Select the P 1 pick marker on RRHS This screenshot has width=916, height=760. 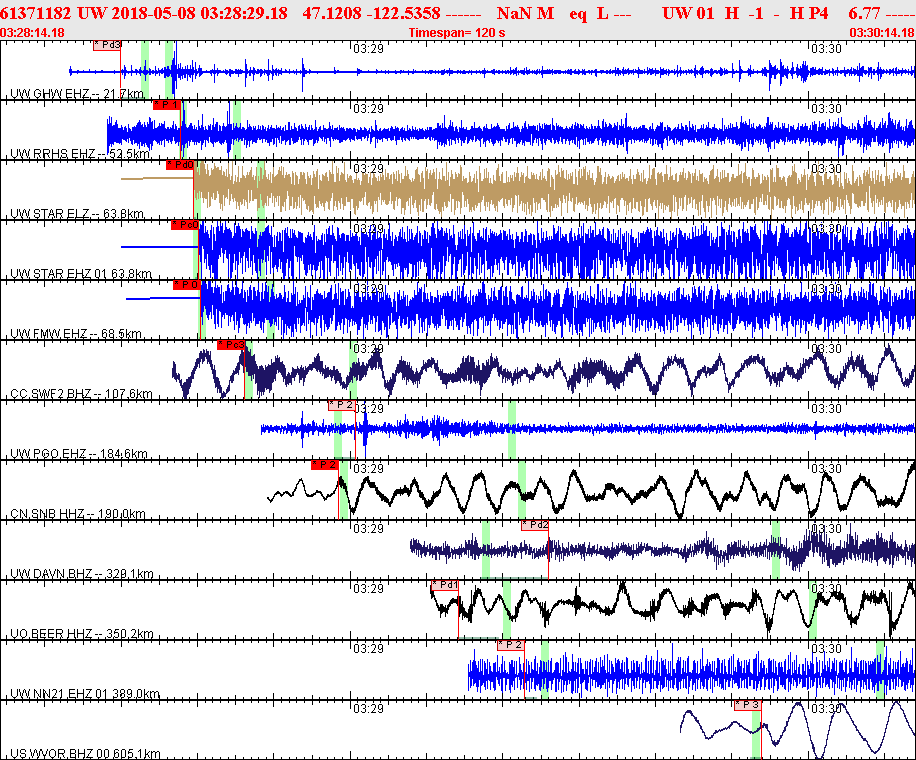click(x=166, y=105)
